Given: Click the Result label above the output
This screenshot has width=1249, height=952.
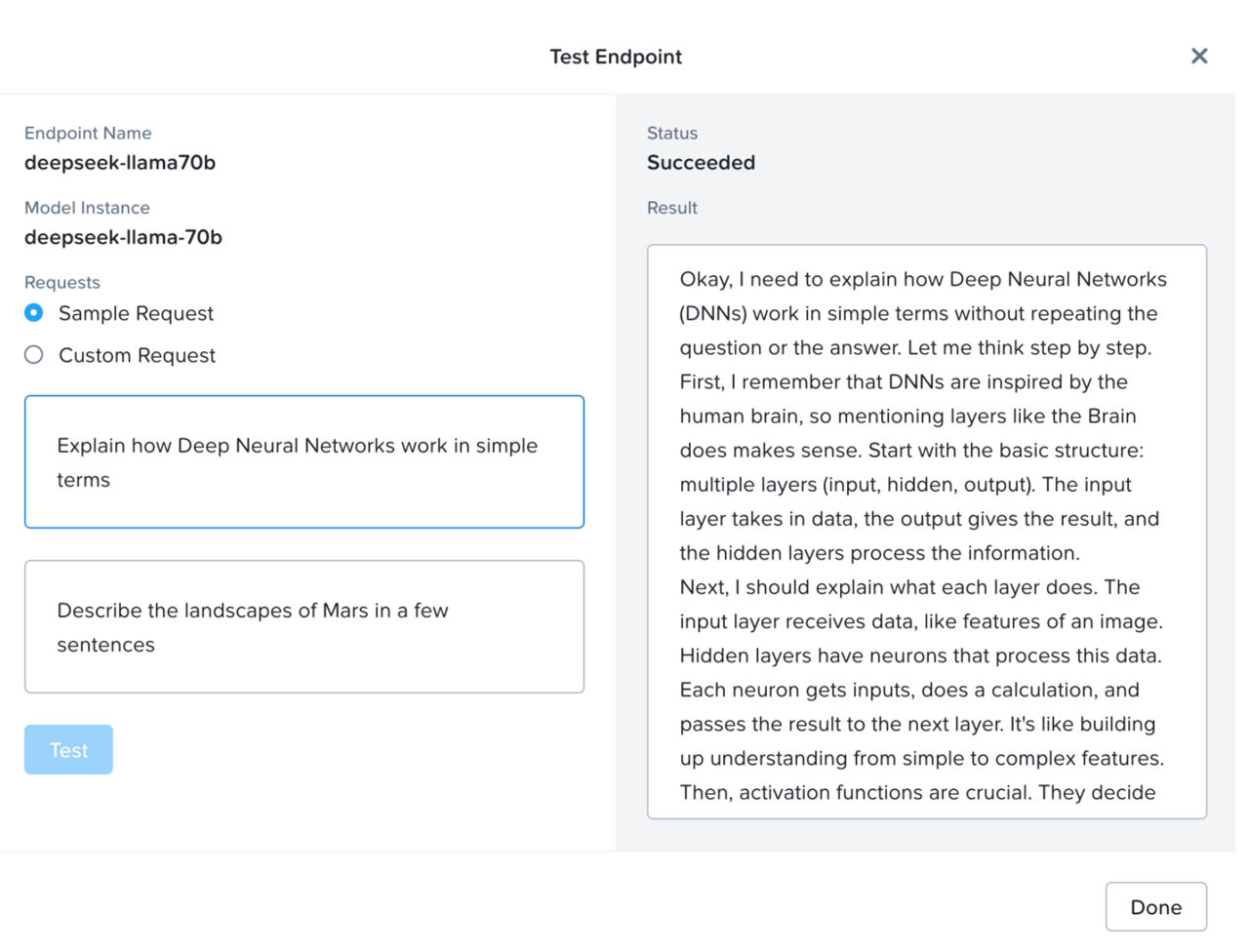Looking at the screenshot, I should tap(672, 208).
